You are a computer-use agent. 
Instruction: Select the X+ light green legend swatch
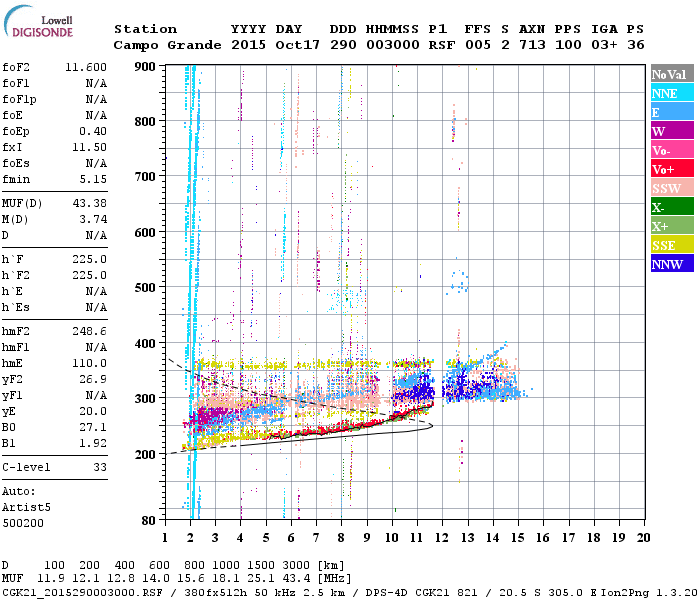coord(672,226)
